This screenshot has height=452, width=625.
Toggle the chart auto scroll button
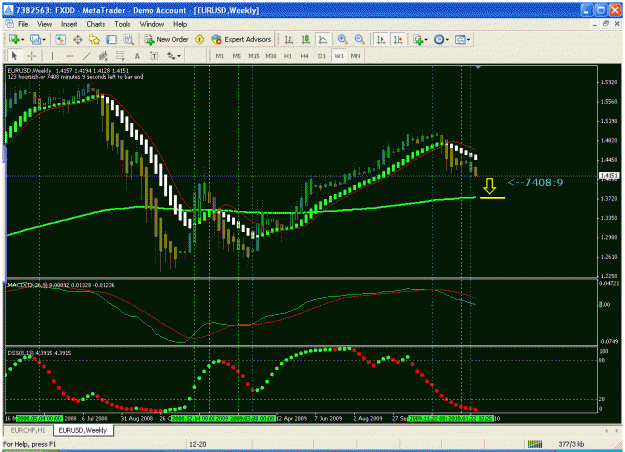[x=381, y=39]
